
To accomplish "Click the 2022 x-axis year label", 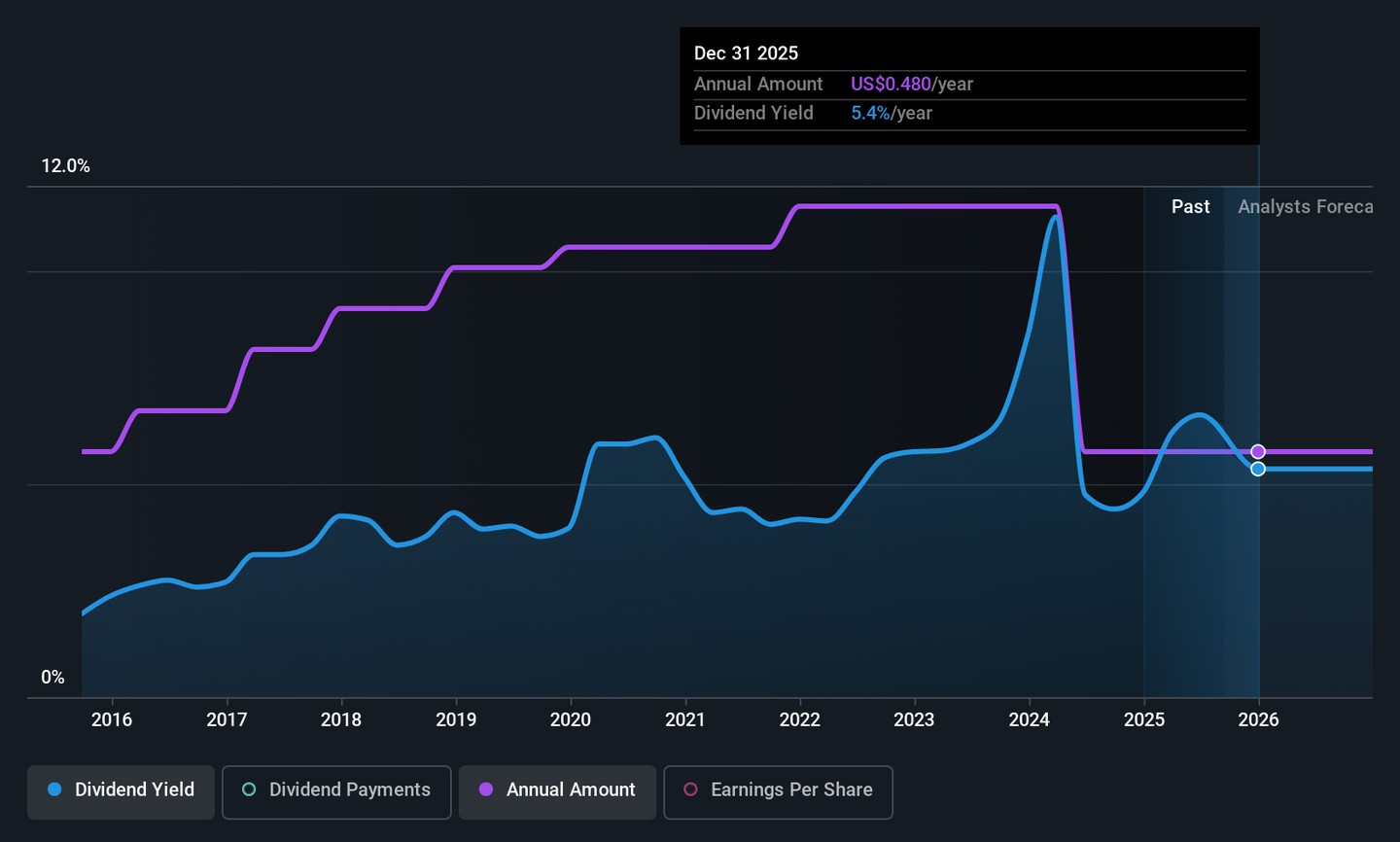I will click(x=799, y=719).
